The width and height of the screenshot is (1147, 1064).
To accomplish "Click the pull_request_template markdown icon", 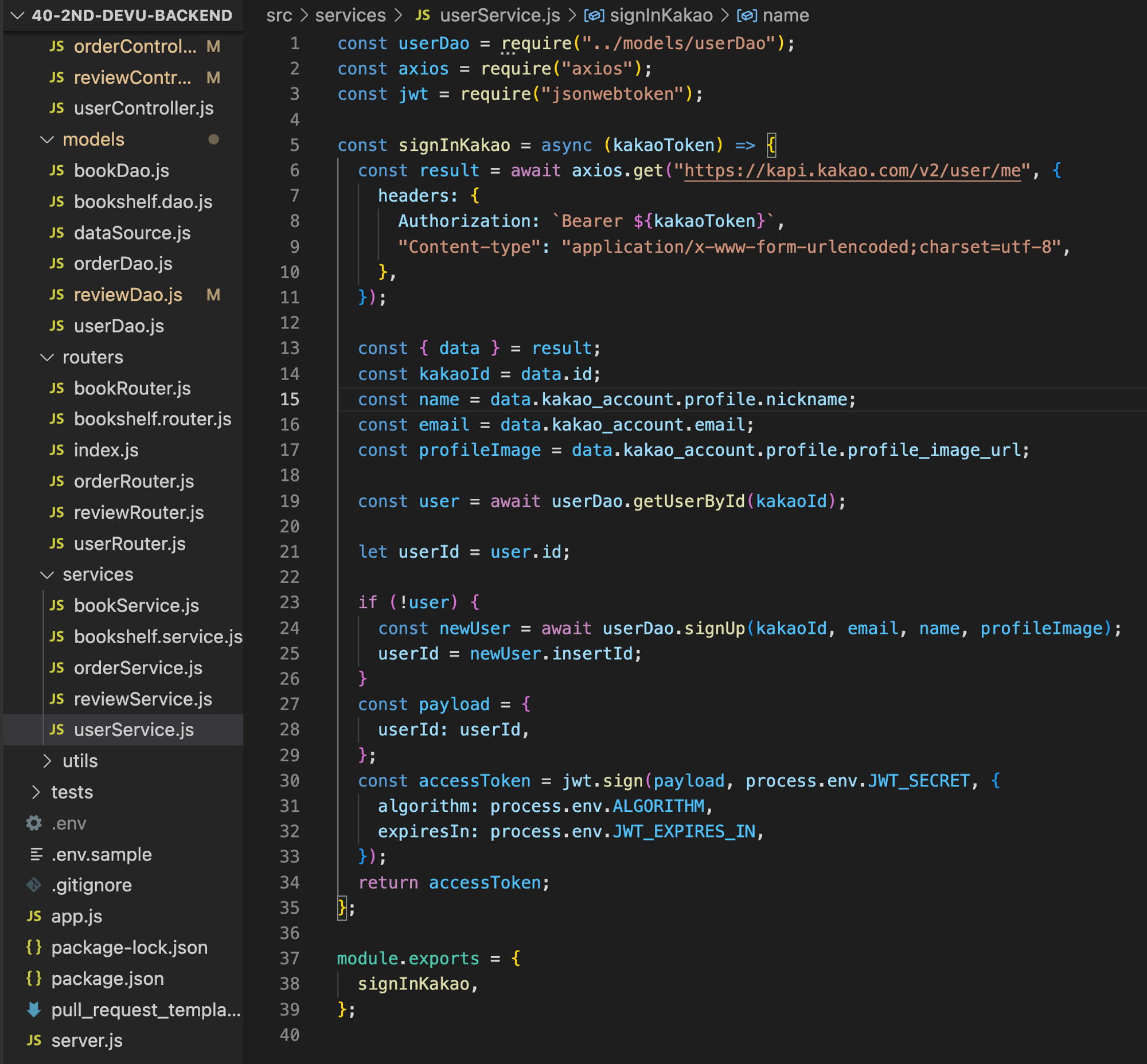I will click(x=34, y=1010).
